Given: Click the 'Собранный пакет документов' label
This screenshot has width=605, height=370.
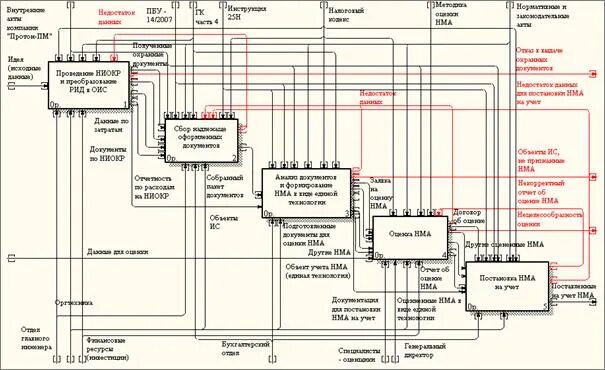Looking at the screenshot, I should point(225,186).
